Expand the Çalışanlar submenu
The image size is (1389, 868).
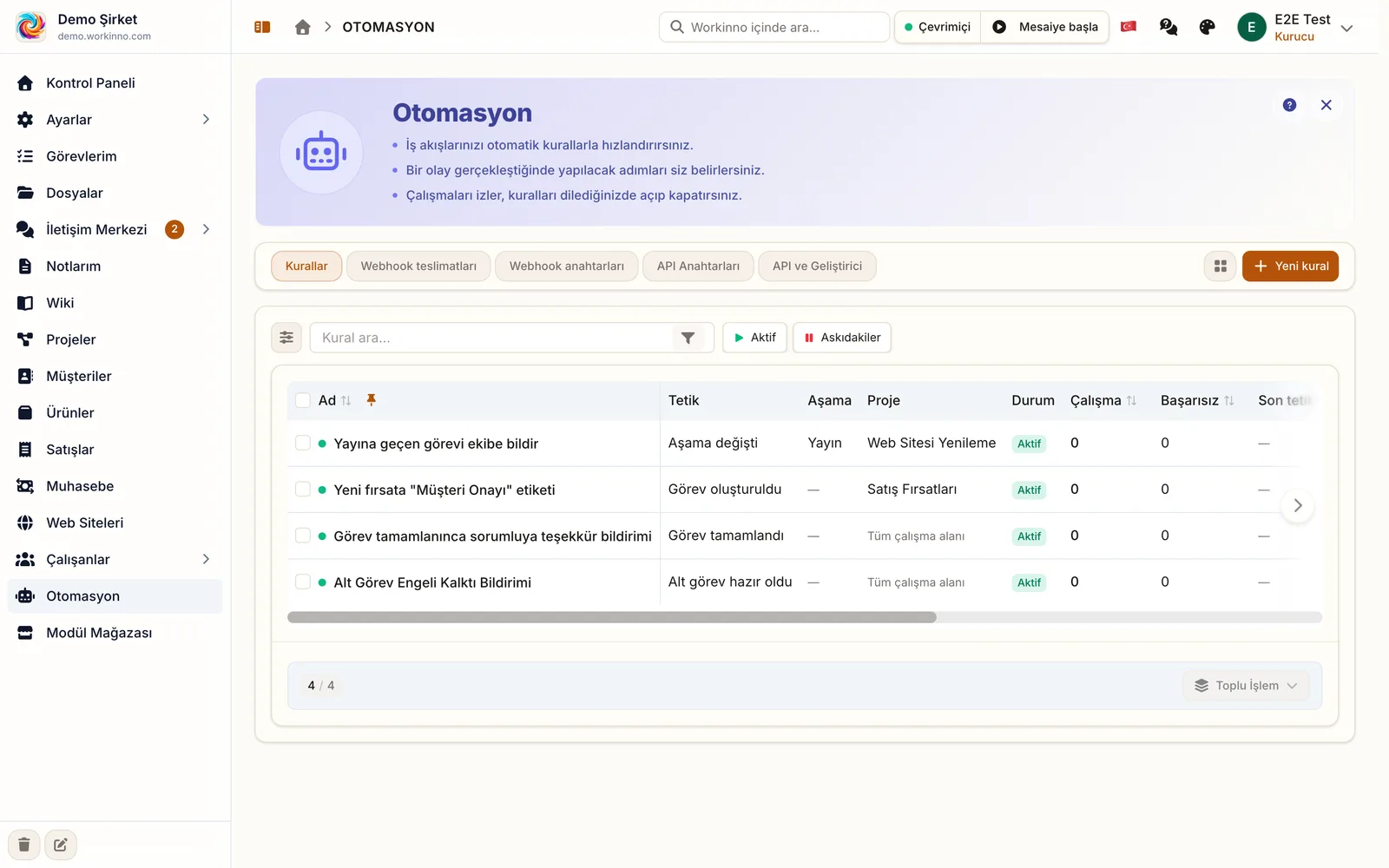tap(206, 560)
